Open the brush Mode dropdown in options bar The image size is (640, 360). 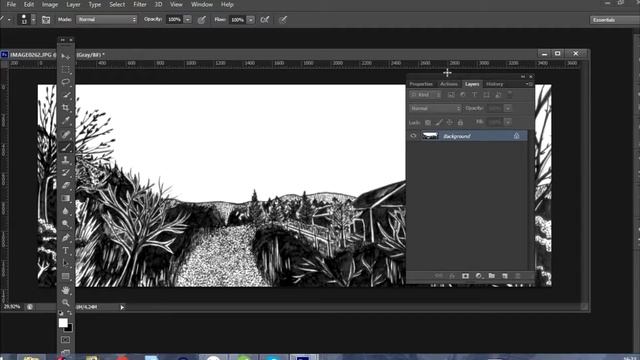107,20
